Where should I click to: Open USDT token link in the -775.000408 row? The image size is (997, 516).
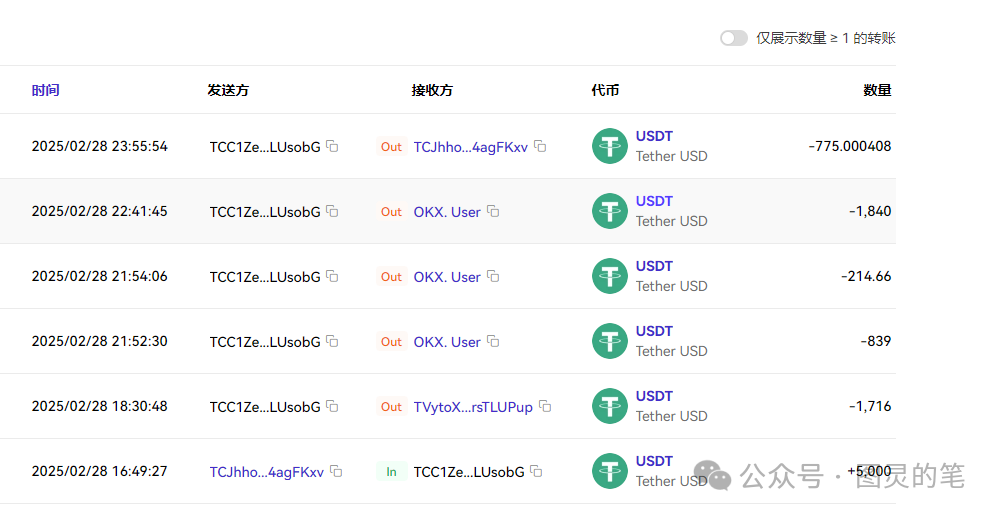tap(654, 136)
